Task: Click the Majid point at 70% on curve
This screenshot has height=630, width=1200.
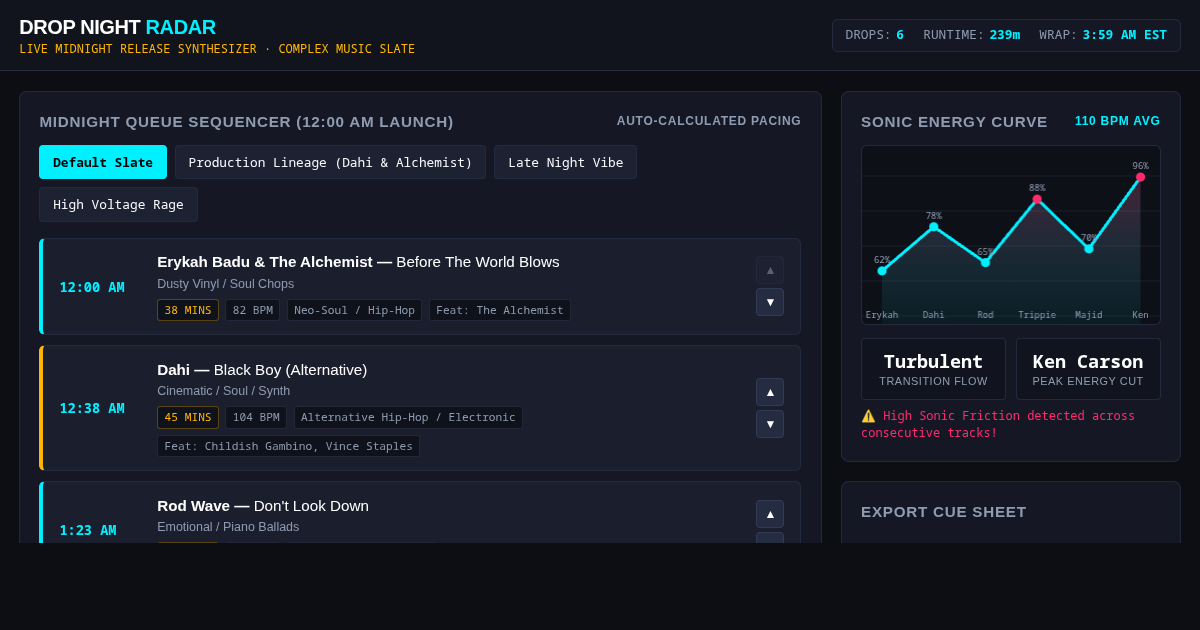Action: (x=1089, y=248)
